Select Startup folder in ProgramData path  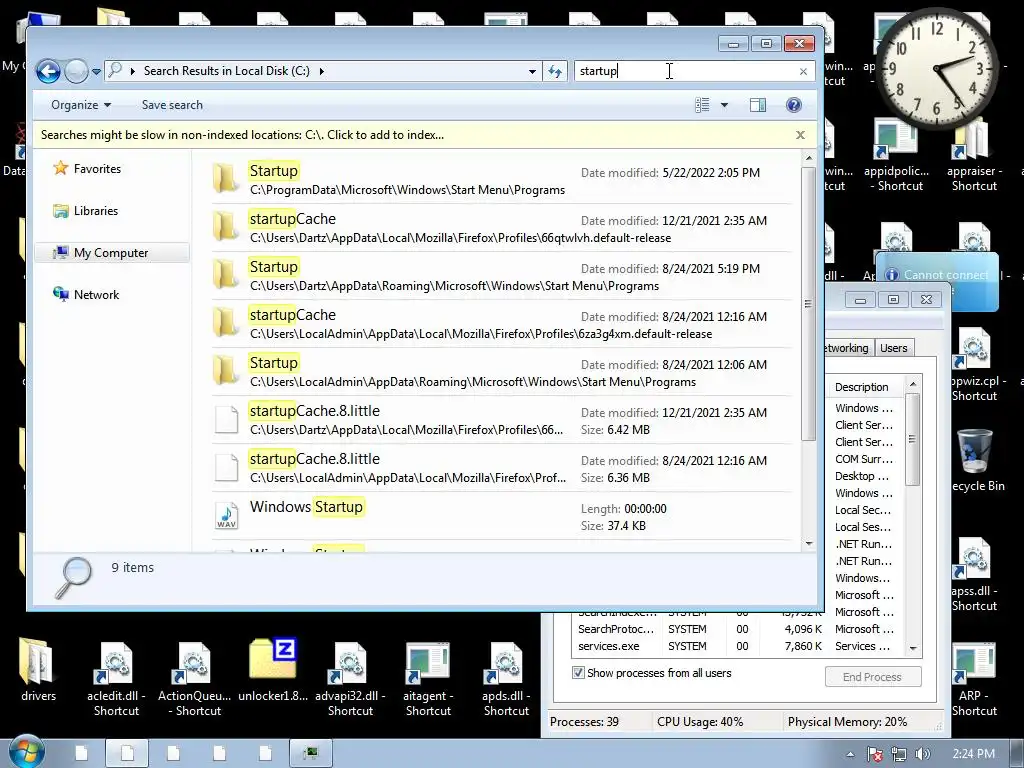(x=502, y=180)
